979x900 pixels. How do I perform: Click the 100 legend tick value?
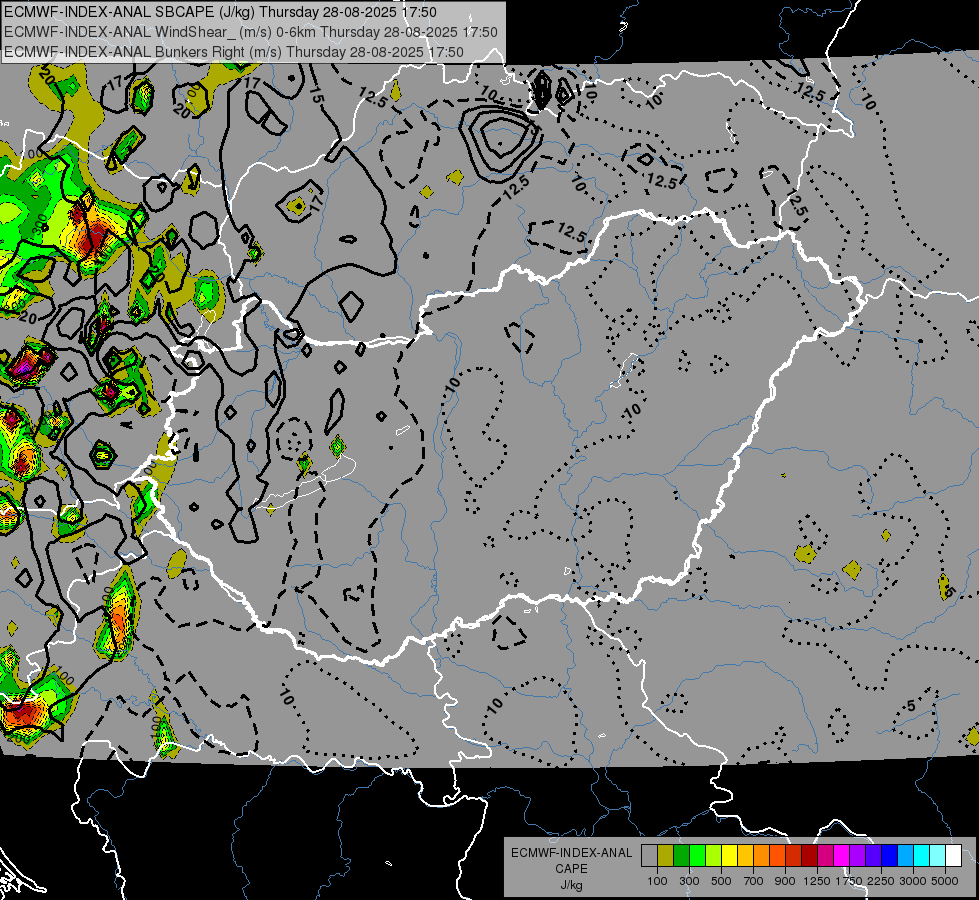[x=657, y=881]
